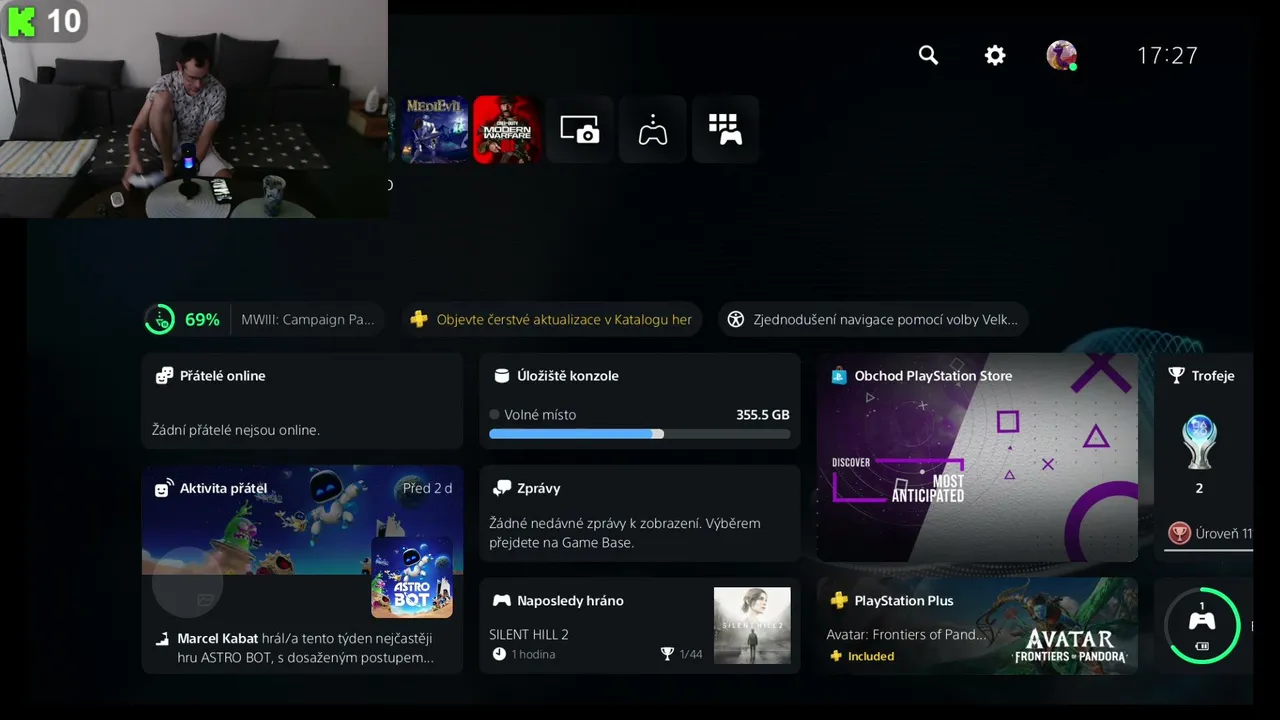Select the Před 2 d timestamp

[427, 489]
